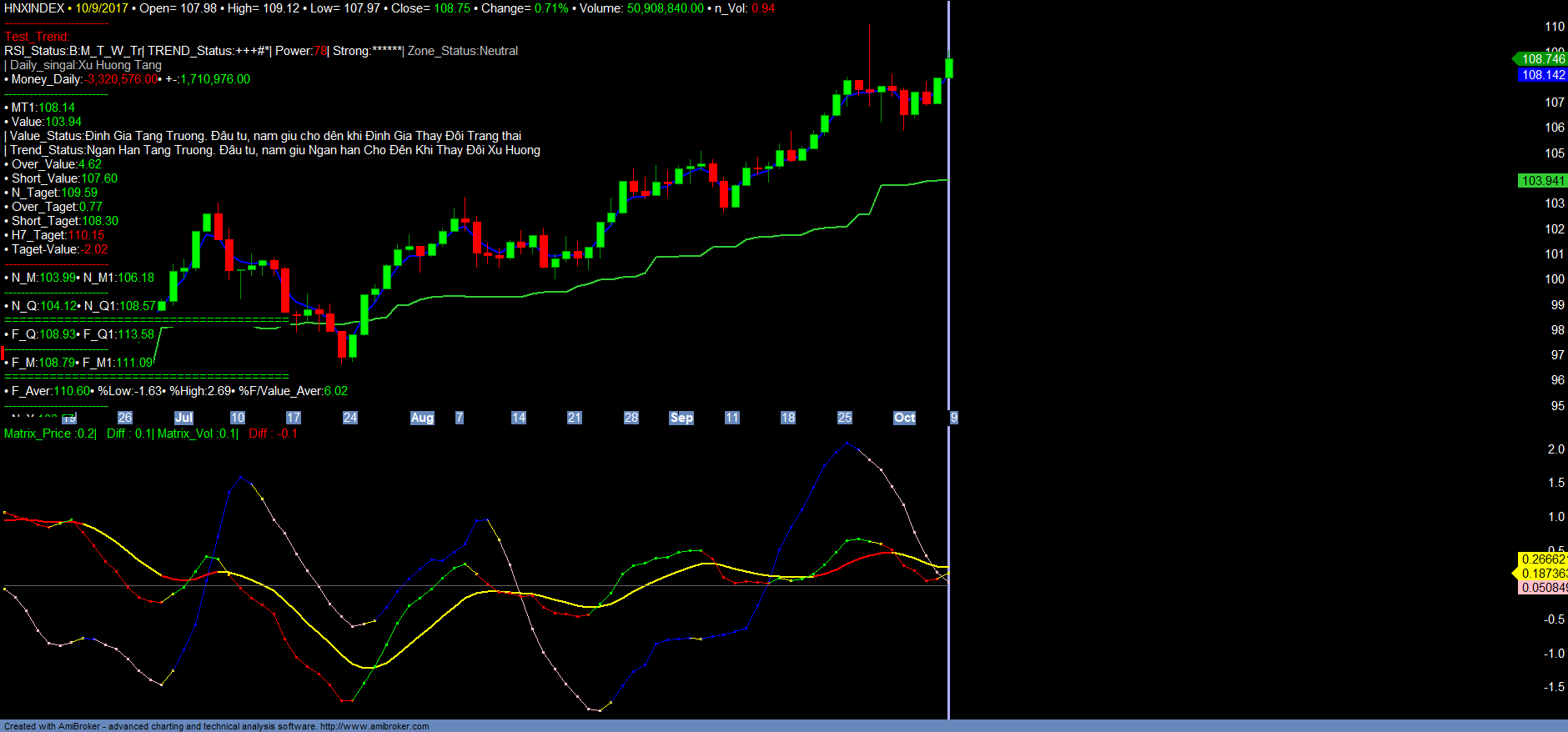The image size is (1568, 732).
Task: Open the www.amibroker.com link in footer
Action: pos(374,726)
